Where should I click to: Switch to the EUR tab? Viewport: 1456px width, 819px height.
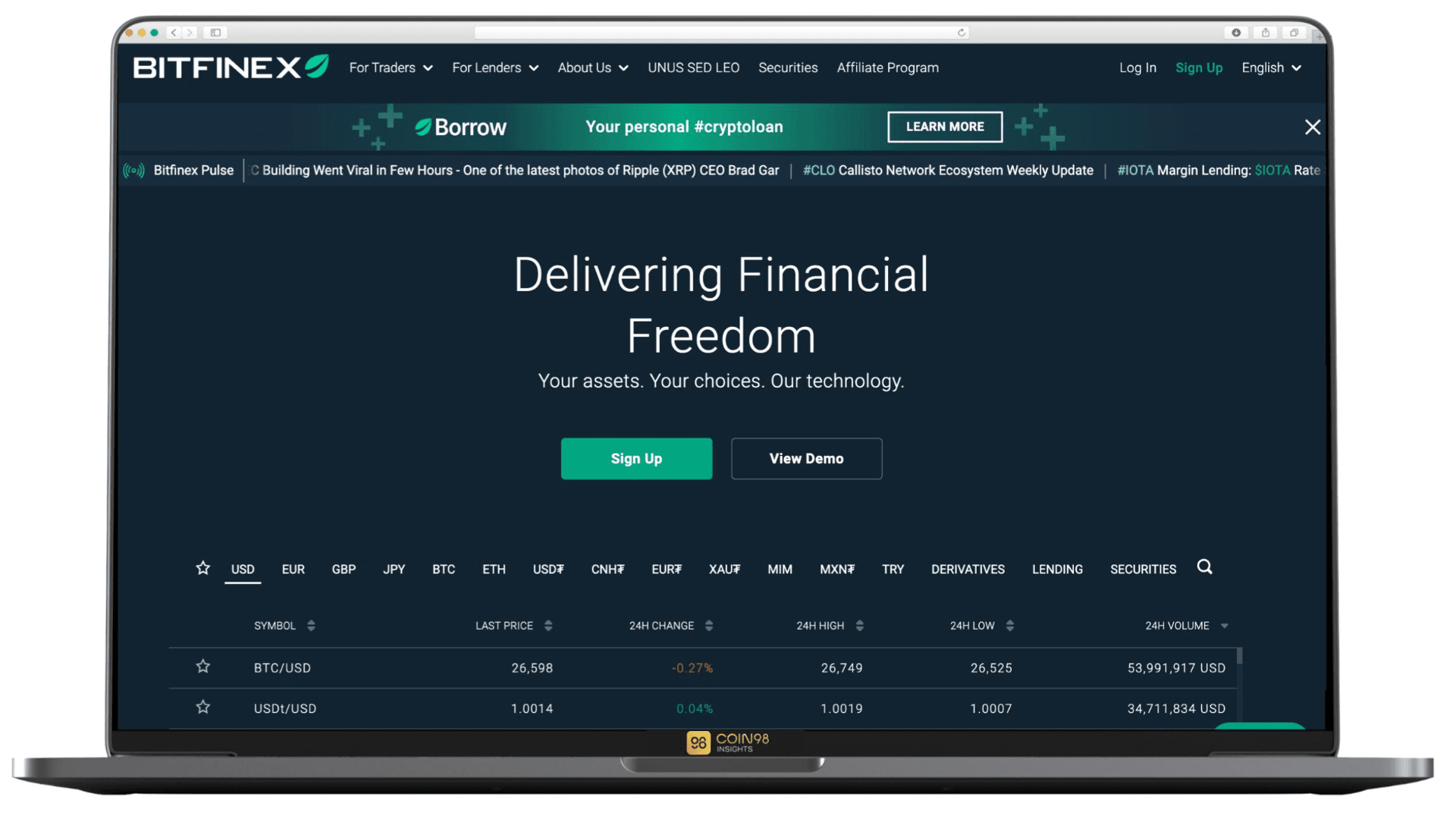pyautogui.click(x=293, y=570)
